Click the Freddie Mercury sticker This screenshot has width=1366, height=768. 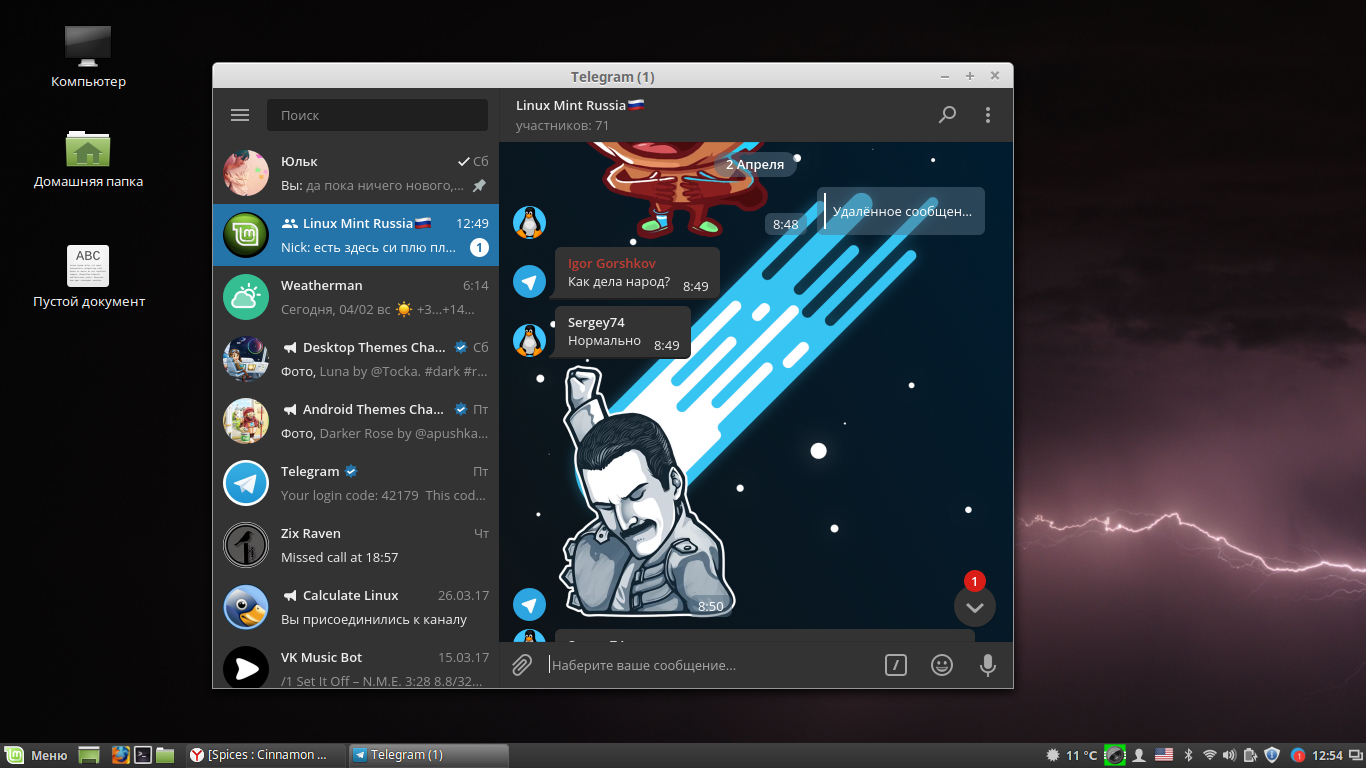650,491
